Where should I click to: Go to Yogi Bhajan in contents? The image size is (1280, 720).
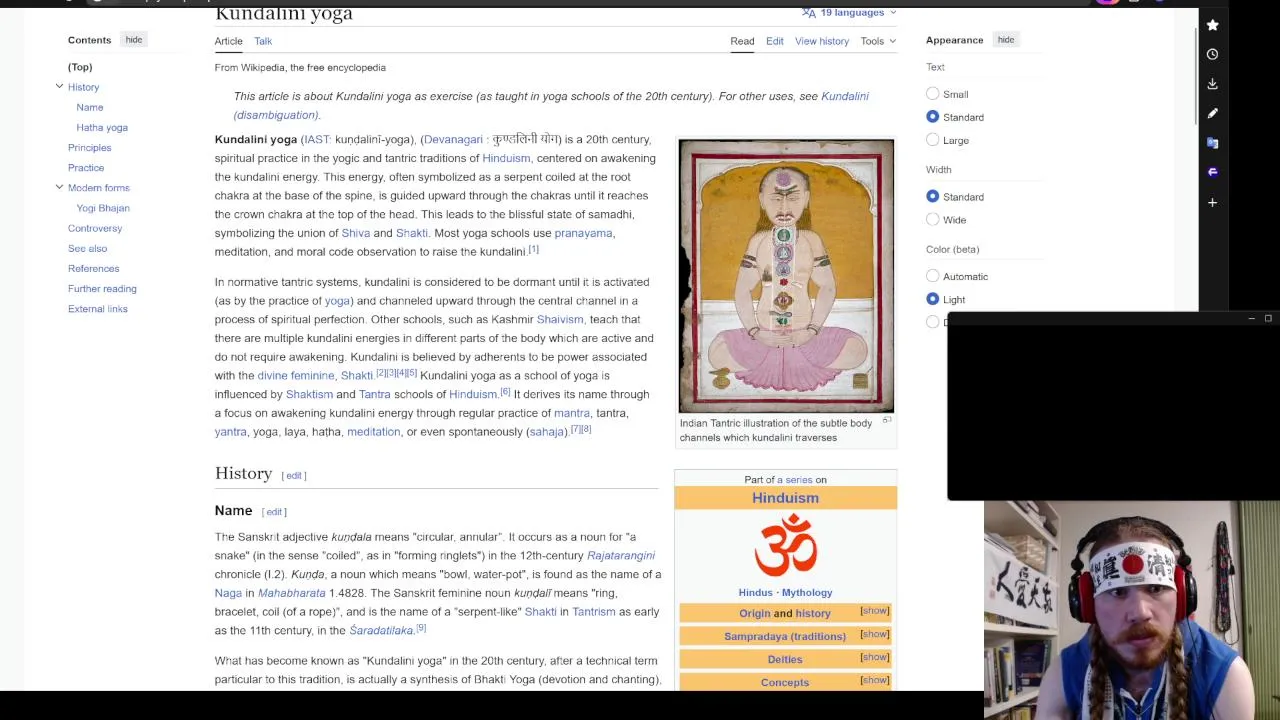point(103,208)
